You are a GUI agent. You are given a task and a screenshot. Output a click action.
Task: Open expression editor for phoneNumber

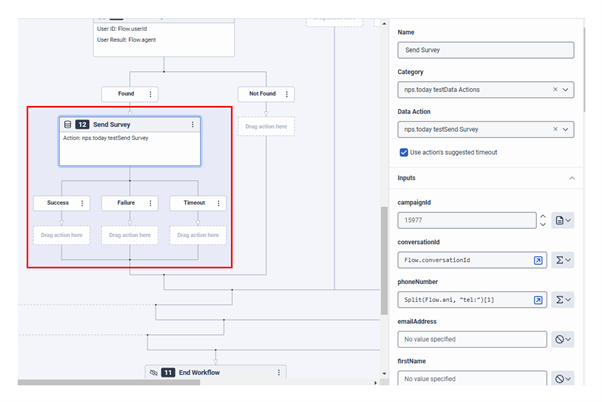[x=538, y=300]
